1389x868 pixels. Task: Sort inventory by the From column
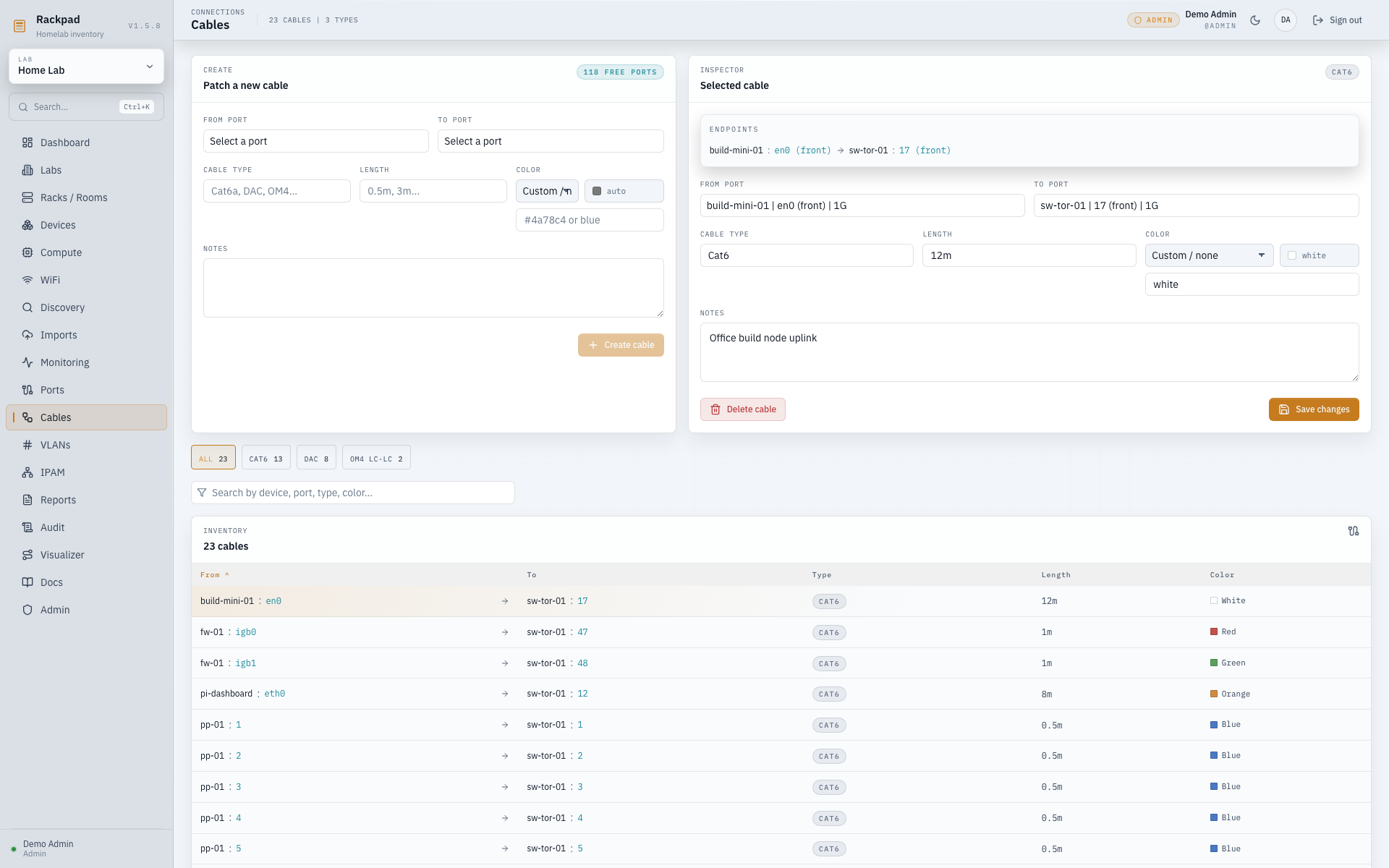(x=215, y=575)
